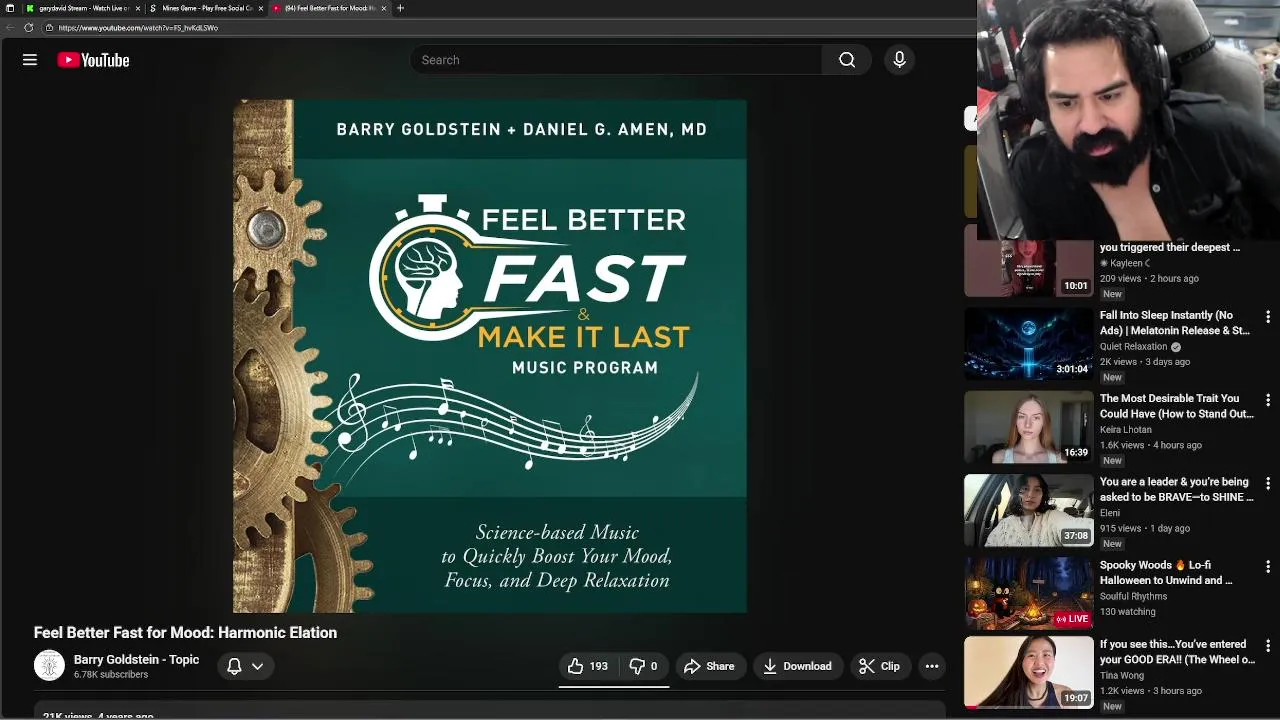This screenshot has height=720, width=1280.
Task: Open more actions ellipsis under video
Action: point(932,666)
